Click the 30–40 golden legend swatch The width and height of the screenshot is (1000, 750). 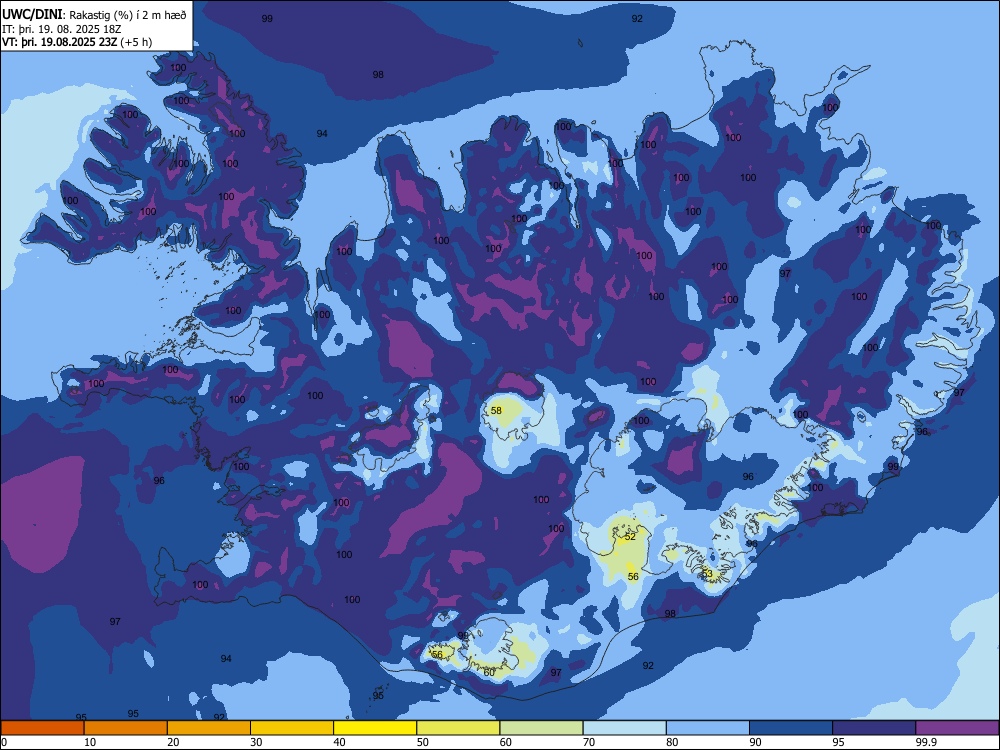click(x=292, y=728)
